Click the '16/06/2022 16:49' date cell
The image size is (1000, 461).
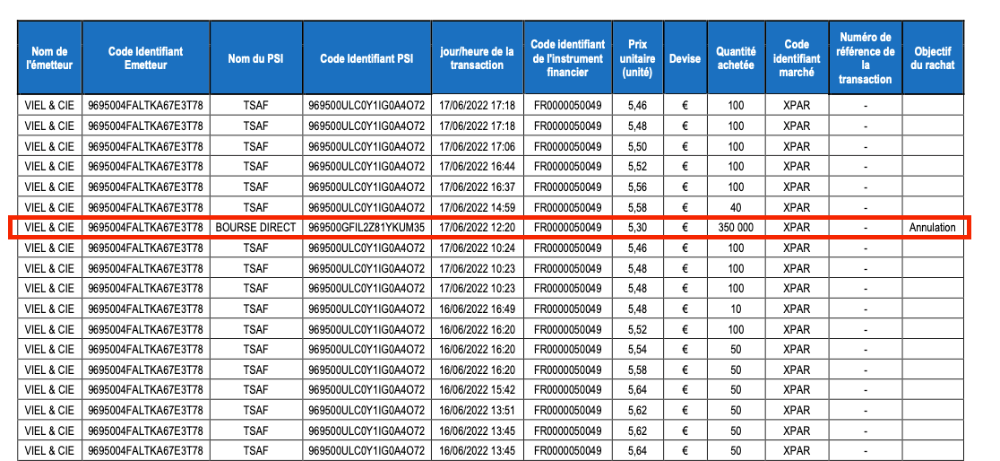477,308
